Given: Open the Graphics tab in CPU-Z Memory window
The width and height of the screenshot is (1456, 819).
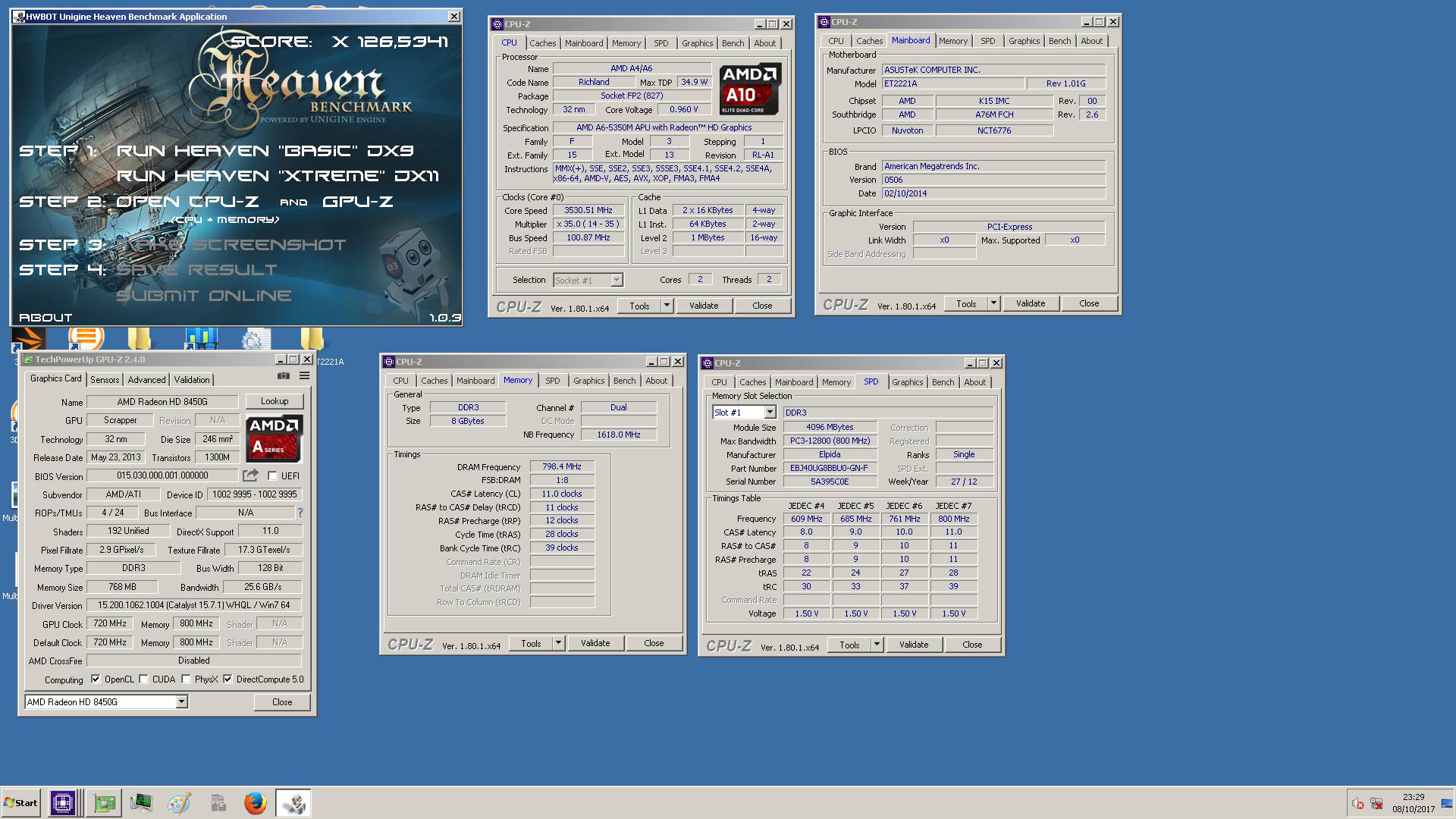Looking at the screenshot, I should 589,381.
